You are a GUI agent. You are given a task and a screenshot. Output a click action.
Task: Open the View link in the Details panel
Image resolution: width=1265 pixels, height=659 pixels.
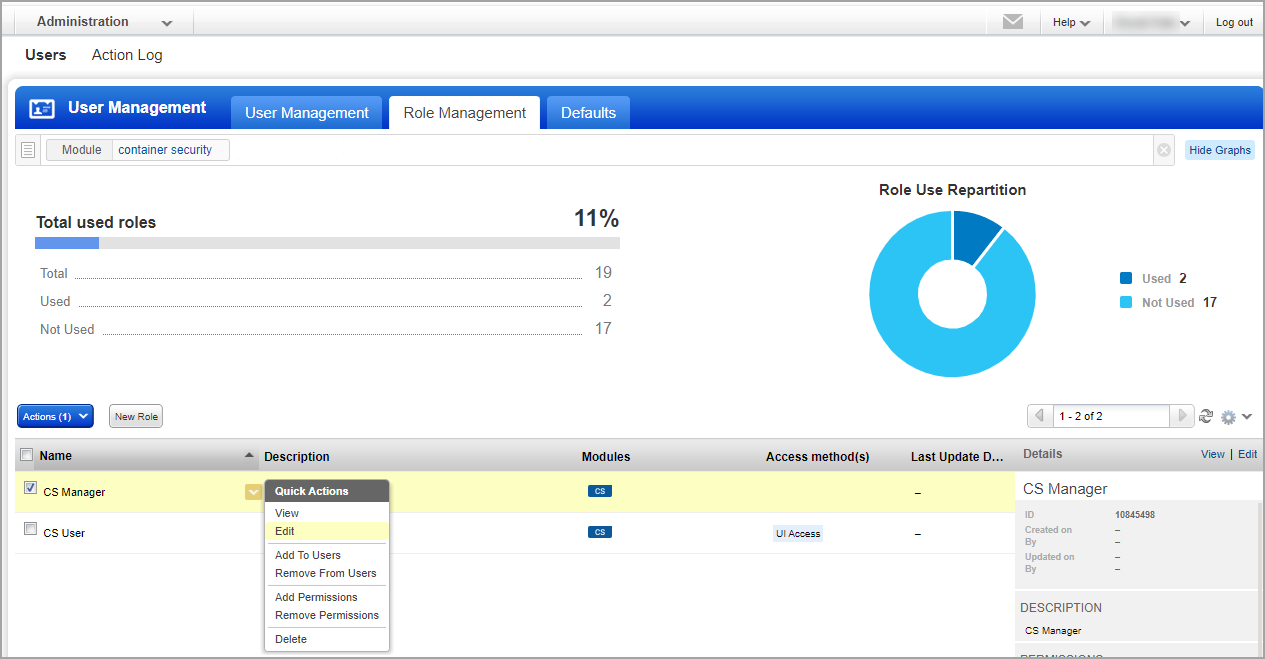[1212, 453]
